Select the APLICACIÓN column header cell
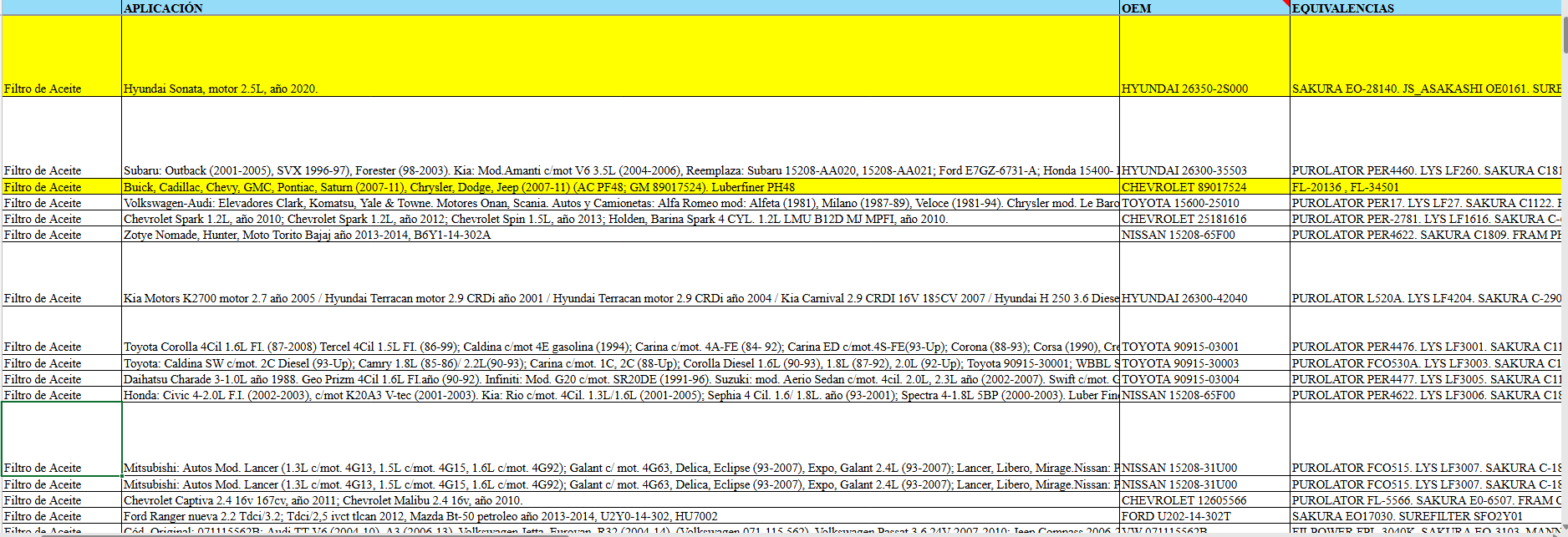Image resolution: width=1568 pixels, height=537 pixels. (x=620, y=8)
